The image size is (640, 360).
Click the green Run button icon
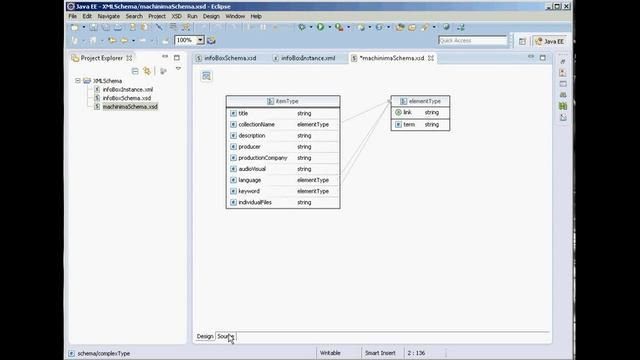(321, 27)
